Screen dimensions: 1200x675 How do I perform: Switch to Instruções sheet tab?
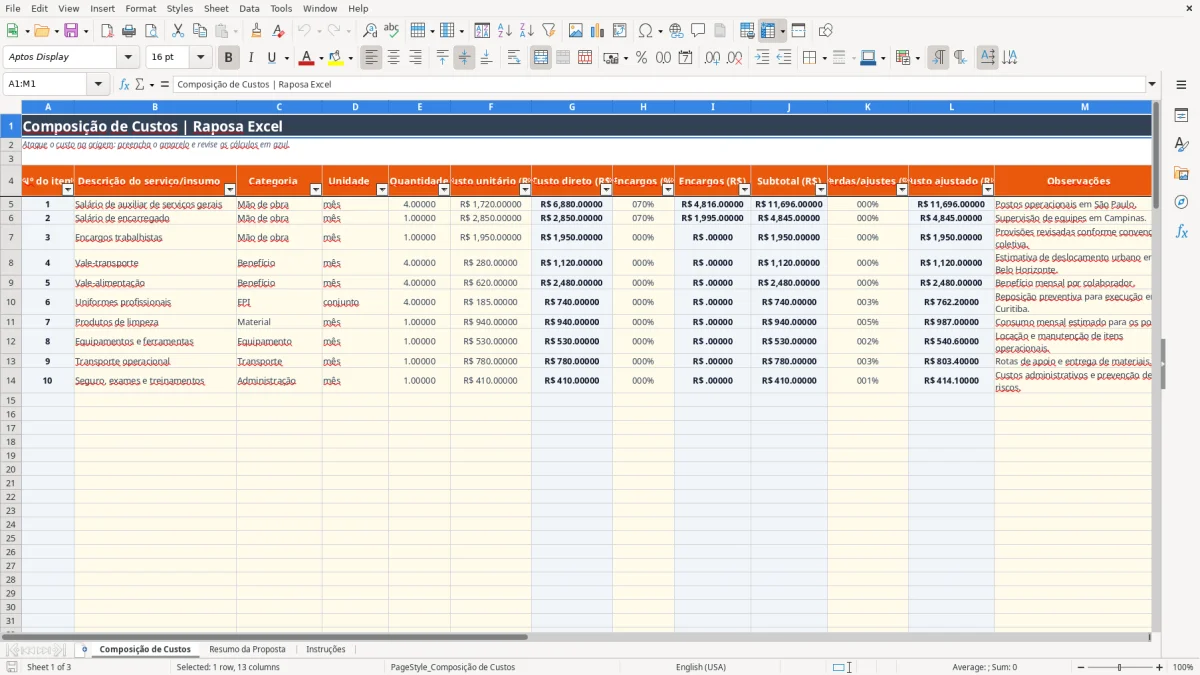click(x=326, y=649)
